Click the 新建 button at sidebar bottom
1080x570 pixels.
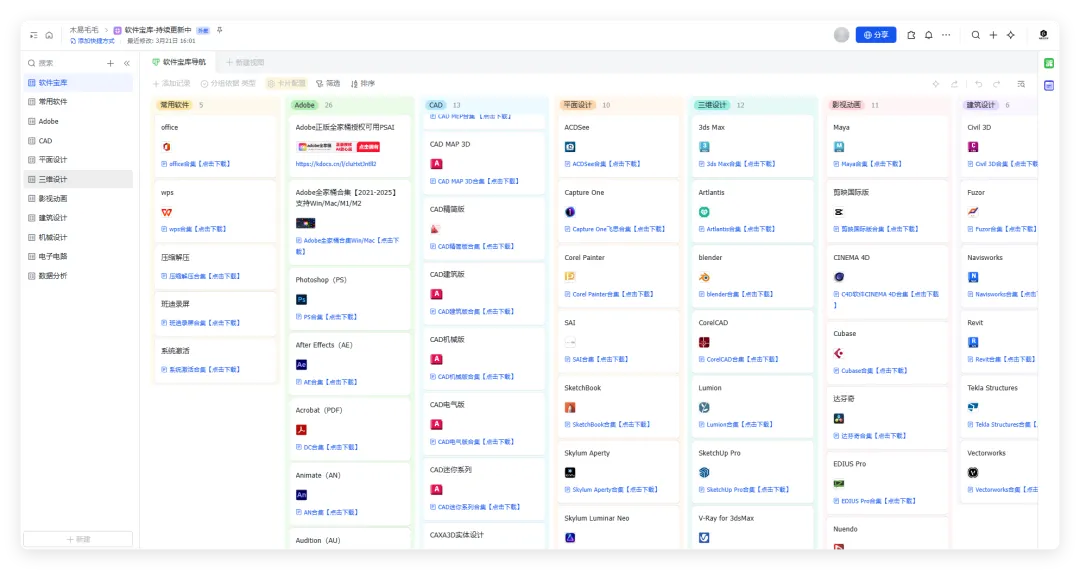[x=78, y=539]
